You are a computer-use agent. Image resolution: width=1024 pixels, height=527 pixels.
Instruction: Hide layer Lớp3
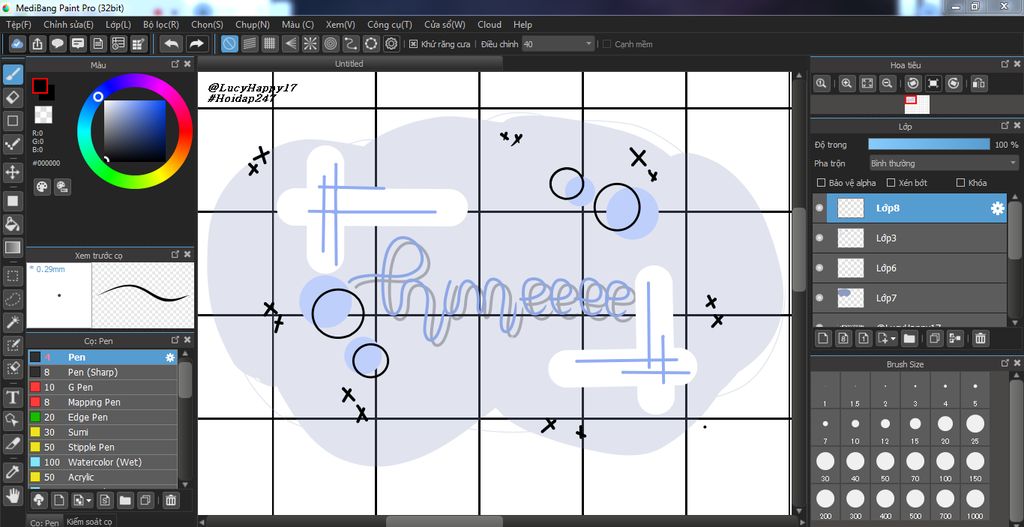point(820,238)
